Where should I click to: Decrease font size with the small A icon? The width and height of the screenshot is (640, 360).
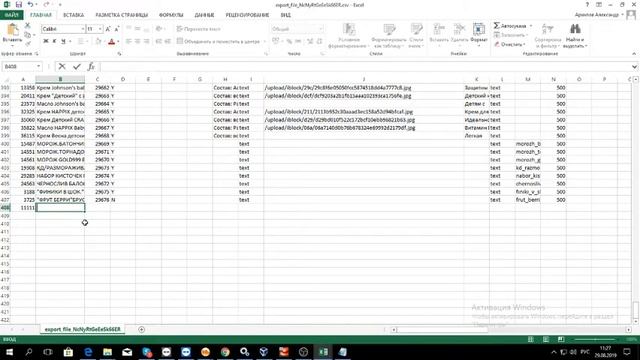tap(116, 29)
